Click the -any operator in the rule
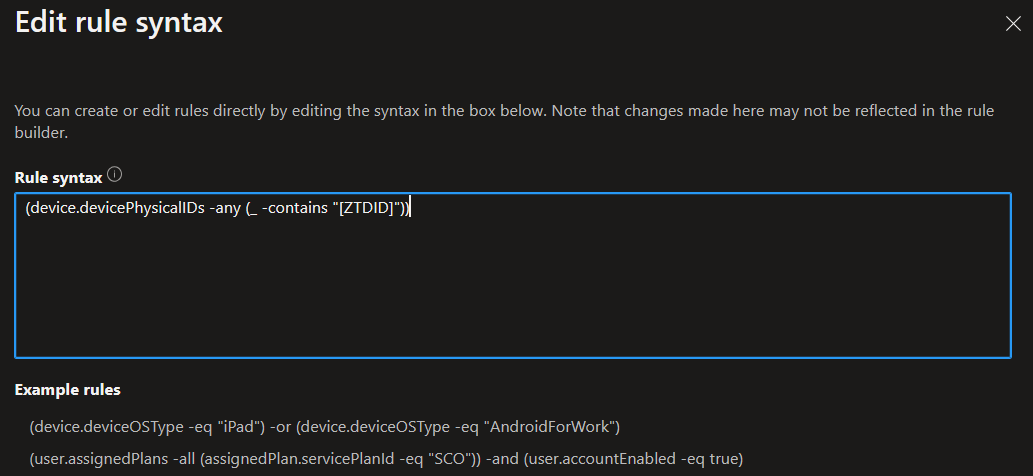1033x476 pixels. [221, 209]
